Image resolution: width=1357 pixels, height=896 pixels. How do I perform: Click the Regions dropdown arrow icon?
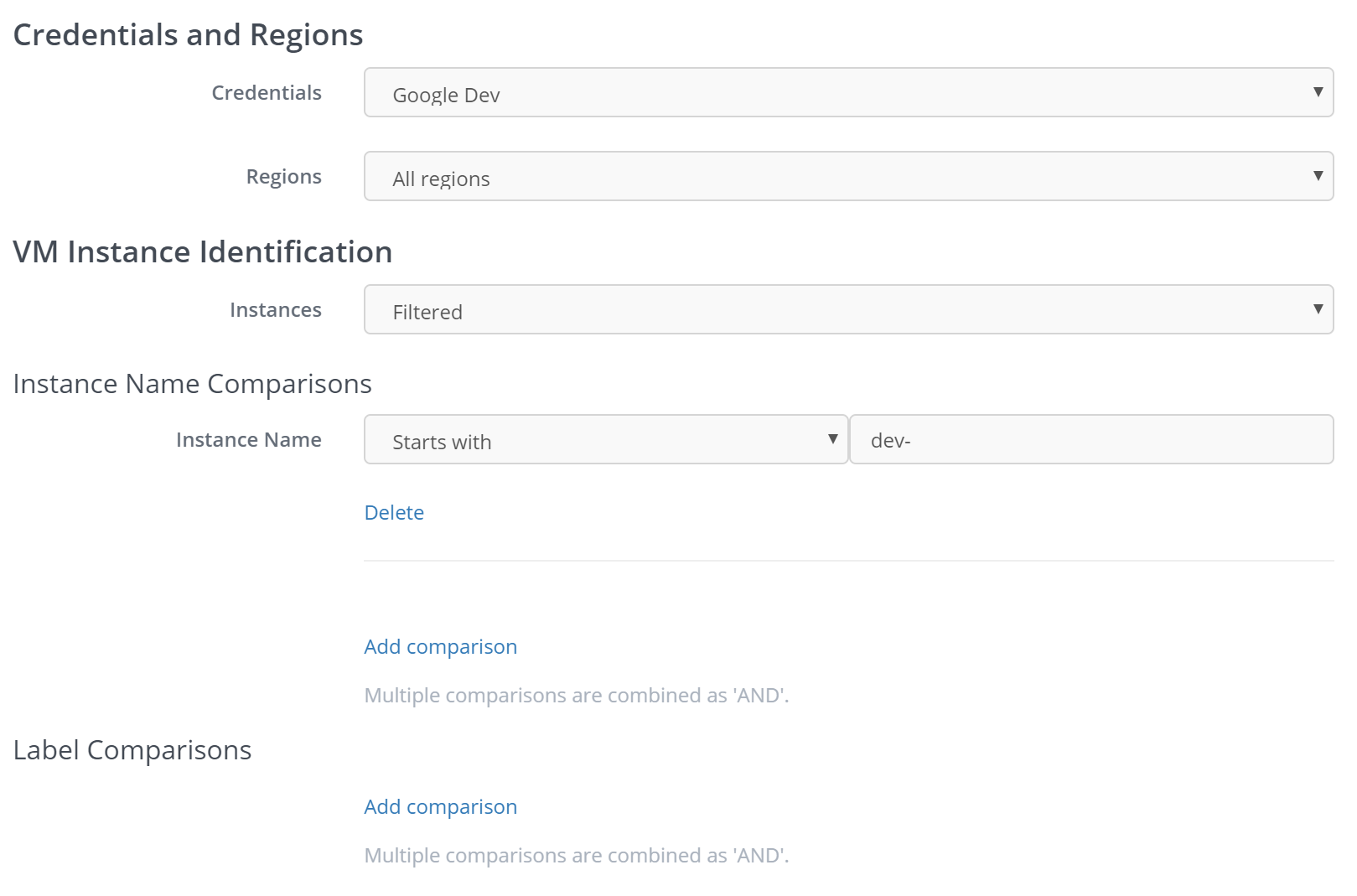coord(1318,176)
